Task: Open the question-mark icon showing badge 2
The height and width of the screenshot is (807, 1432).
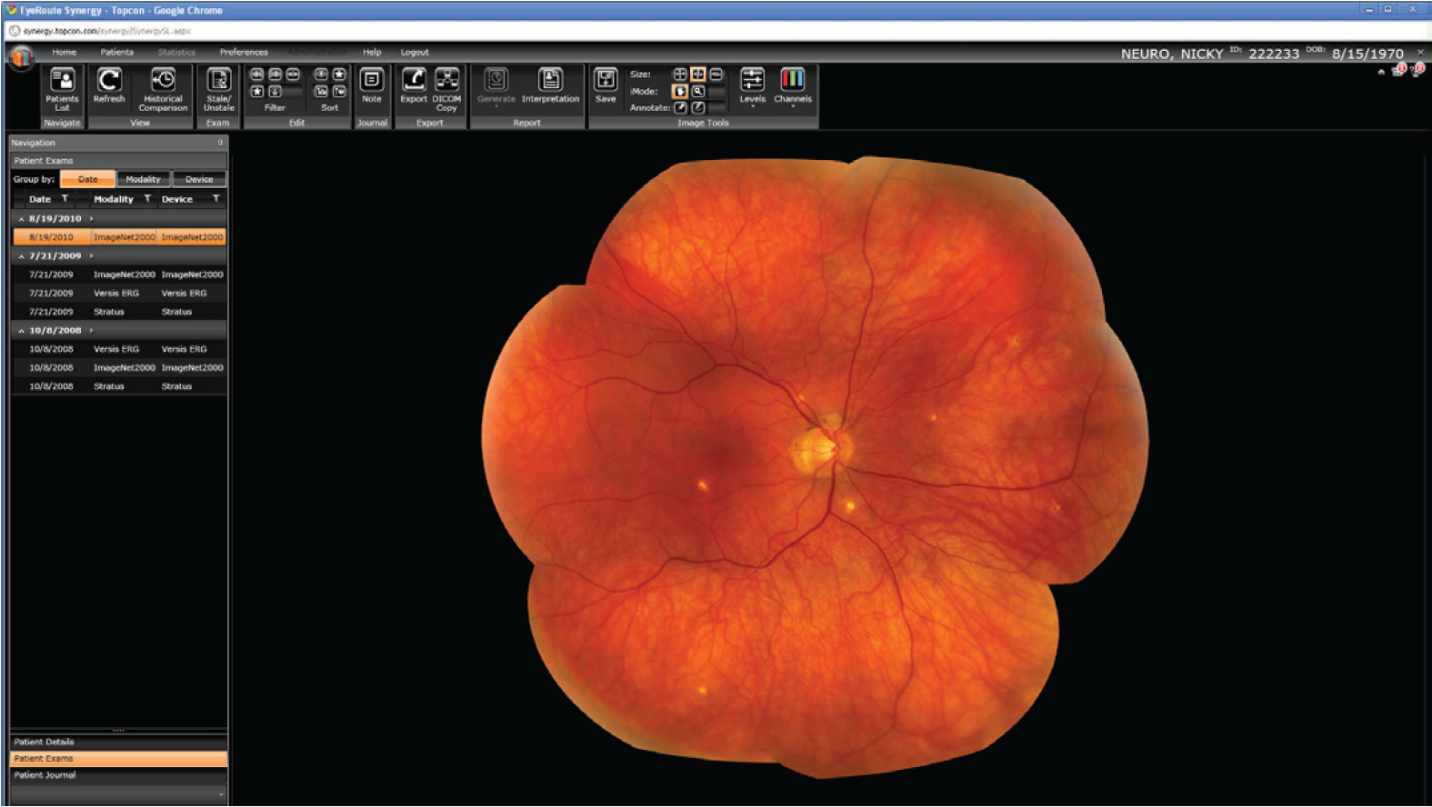Action: (1416, 70)
